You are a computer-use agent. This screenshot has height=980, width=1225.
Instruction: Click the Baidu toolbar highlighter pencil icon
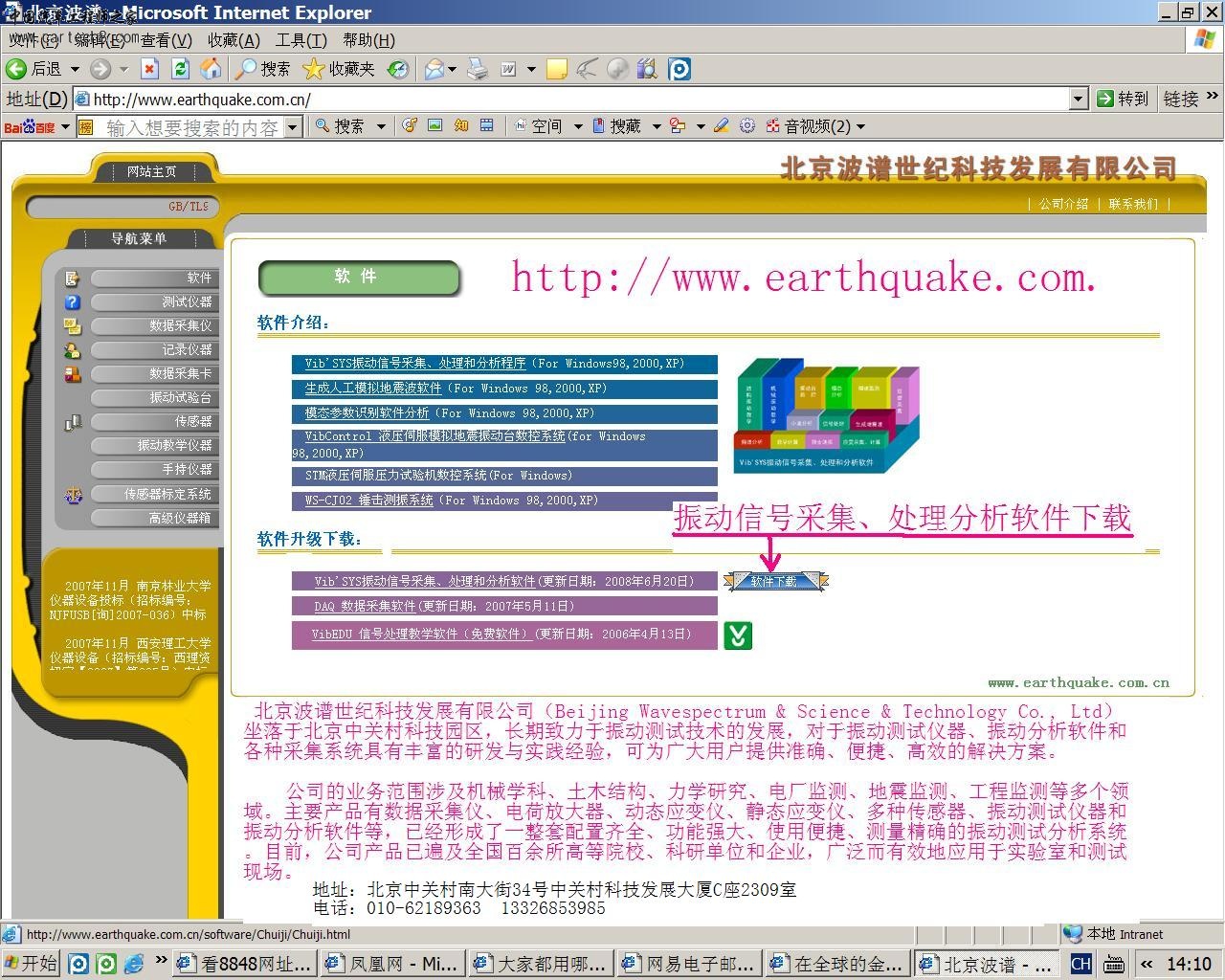(x=722, y=125)
